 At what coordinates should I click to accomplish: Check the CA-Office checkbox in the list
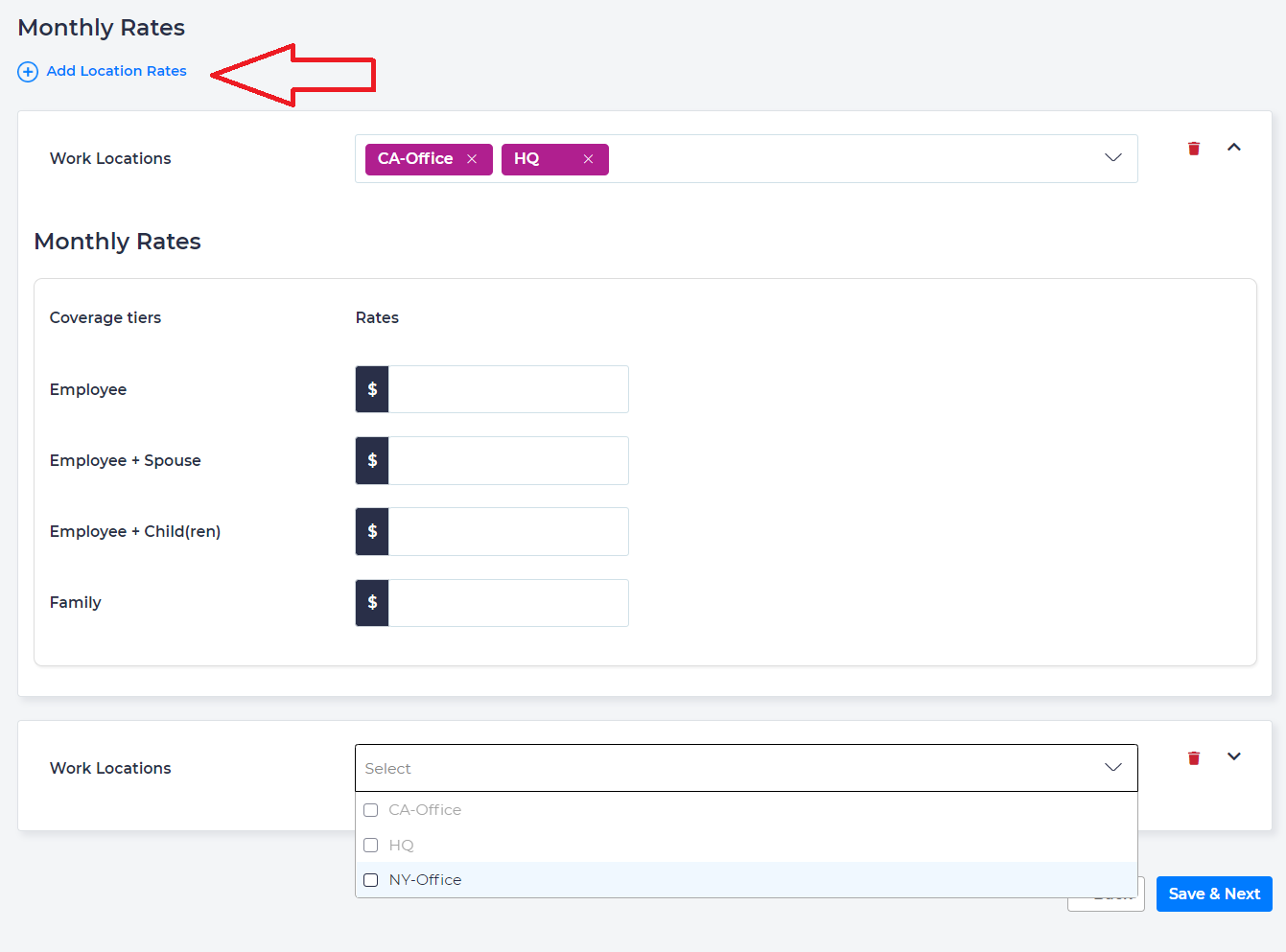click(x=371, y=810)
